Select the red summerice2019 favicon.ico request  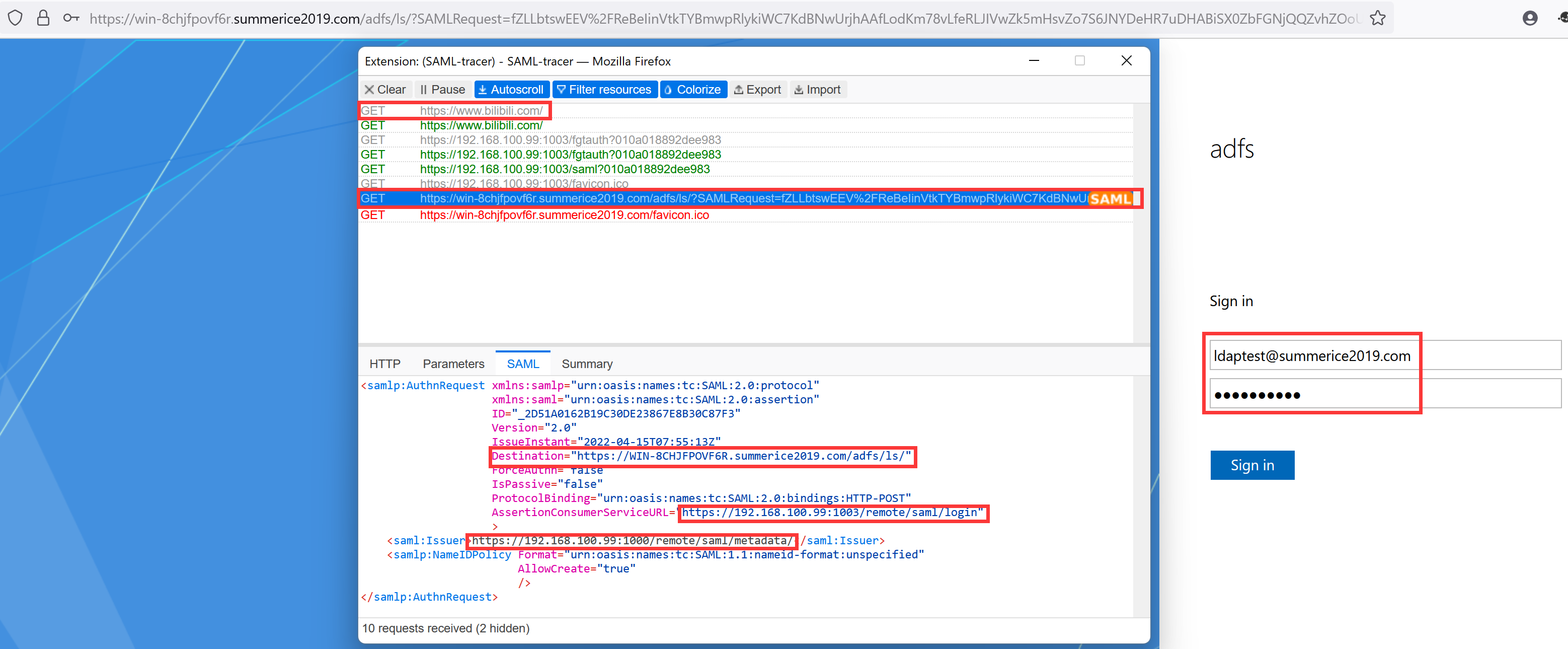(x=746, y=215)
